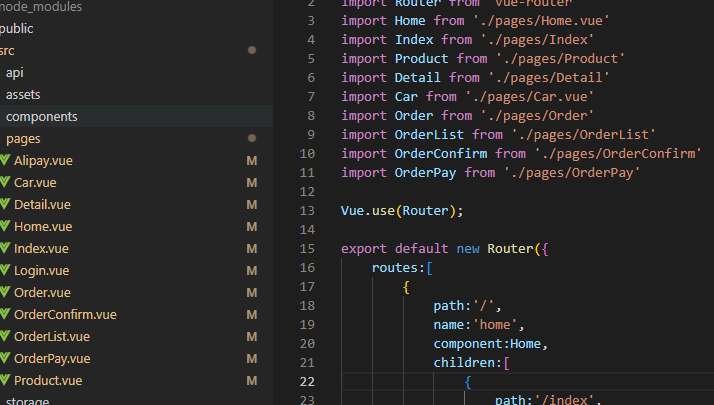Viewport: 714px width, 405px height.
Task: Expand the assets folder
Action: pyautogui.click(x=23, y=95)
